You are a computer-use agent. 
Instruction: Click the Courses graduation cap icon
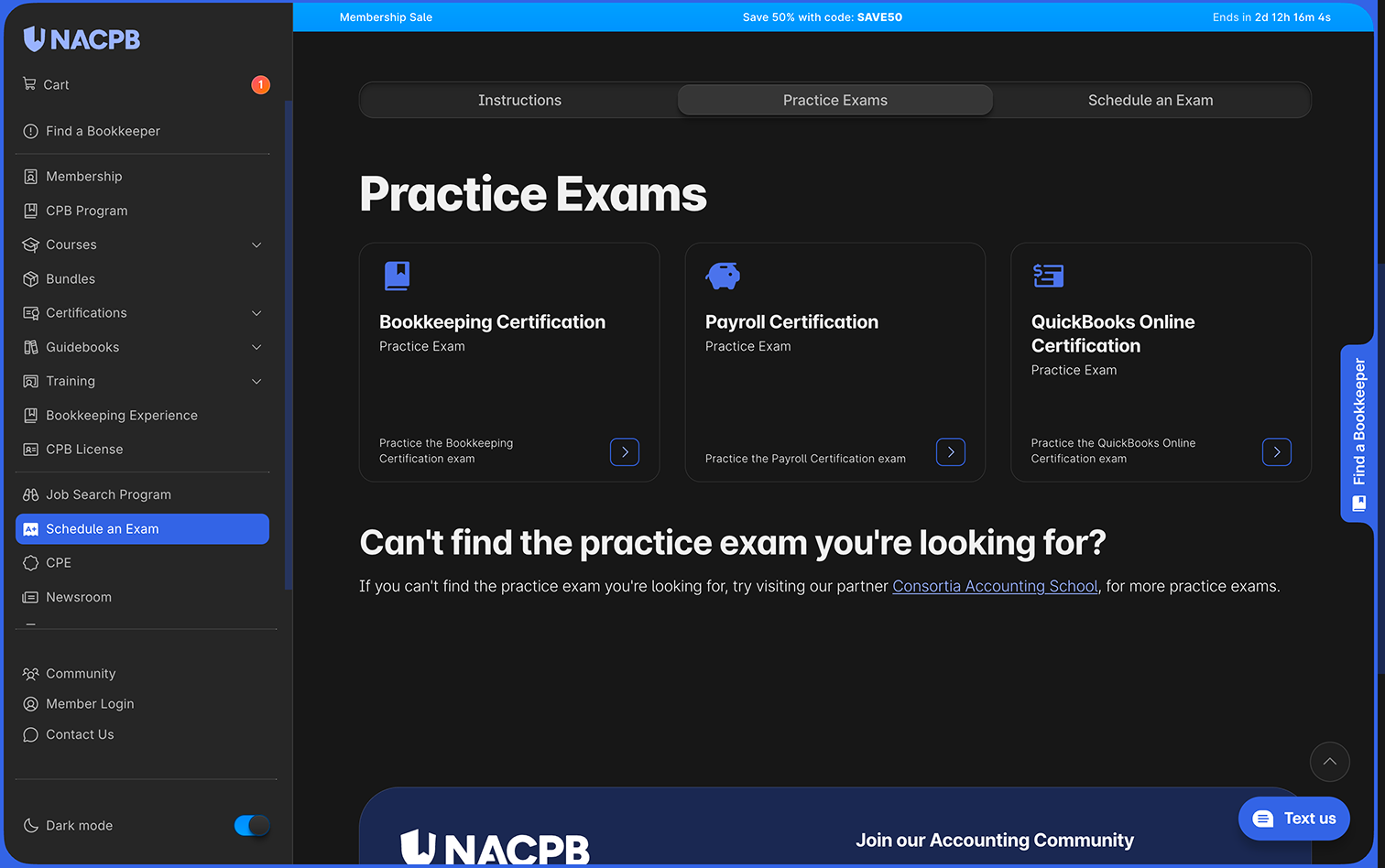(30, 244)
